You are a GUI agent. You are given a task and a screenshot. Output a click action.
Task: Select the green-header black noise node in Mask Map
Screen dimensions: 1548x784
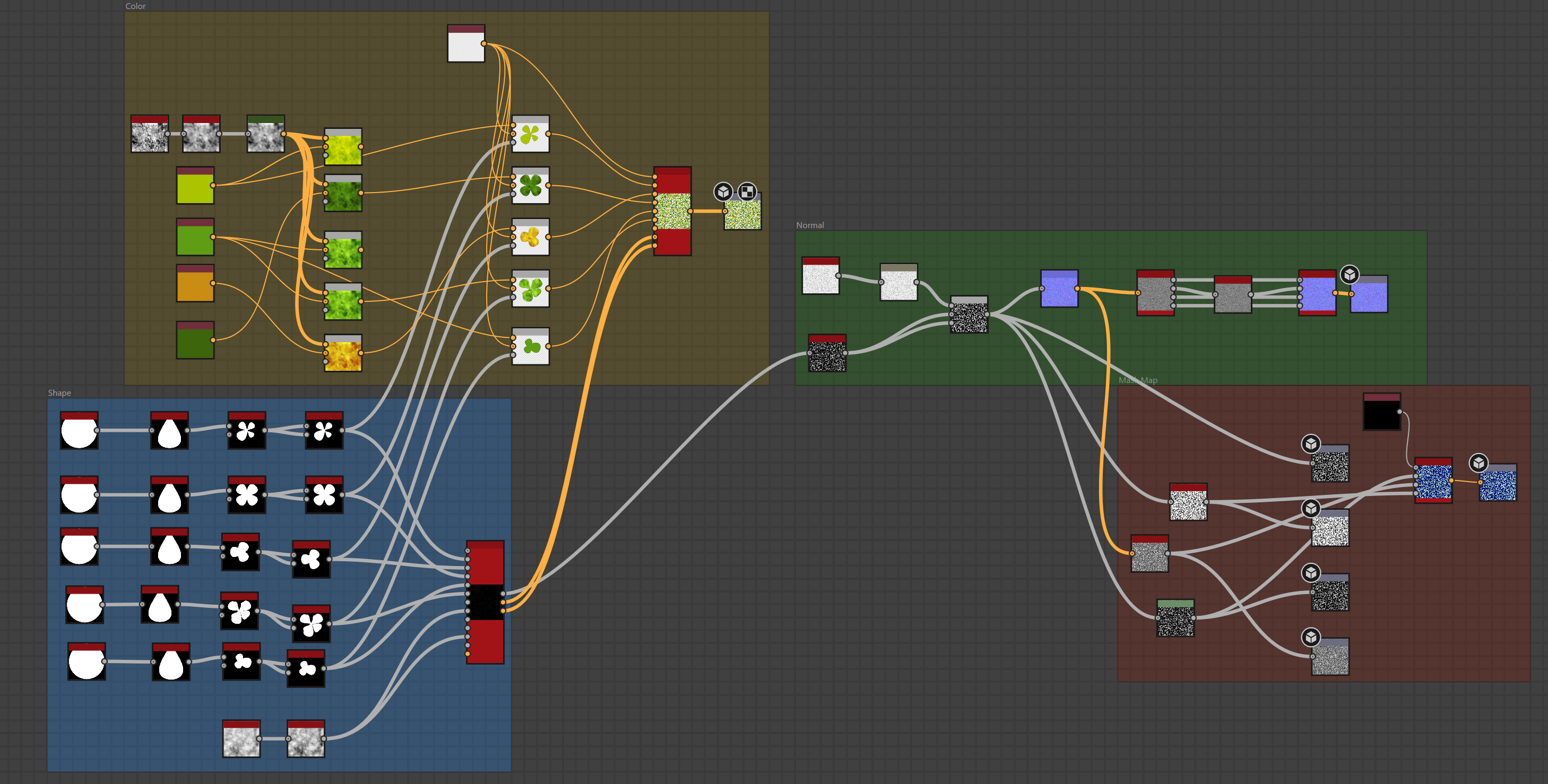point(1176,617)
